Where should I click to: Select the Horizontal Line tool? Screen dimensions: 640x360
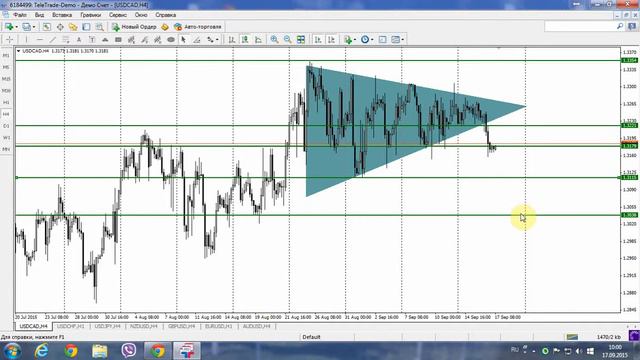[40, 40]
